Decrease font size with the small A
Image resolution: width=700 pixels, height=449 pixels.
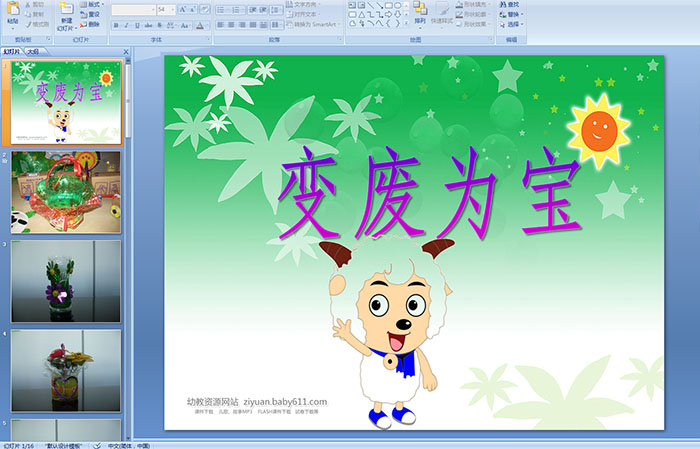(193, 9)
